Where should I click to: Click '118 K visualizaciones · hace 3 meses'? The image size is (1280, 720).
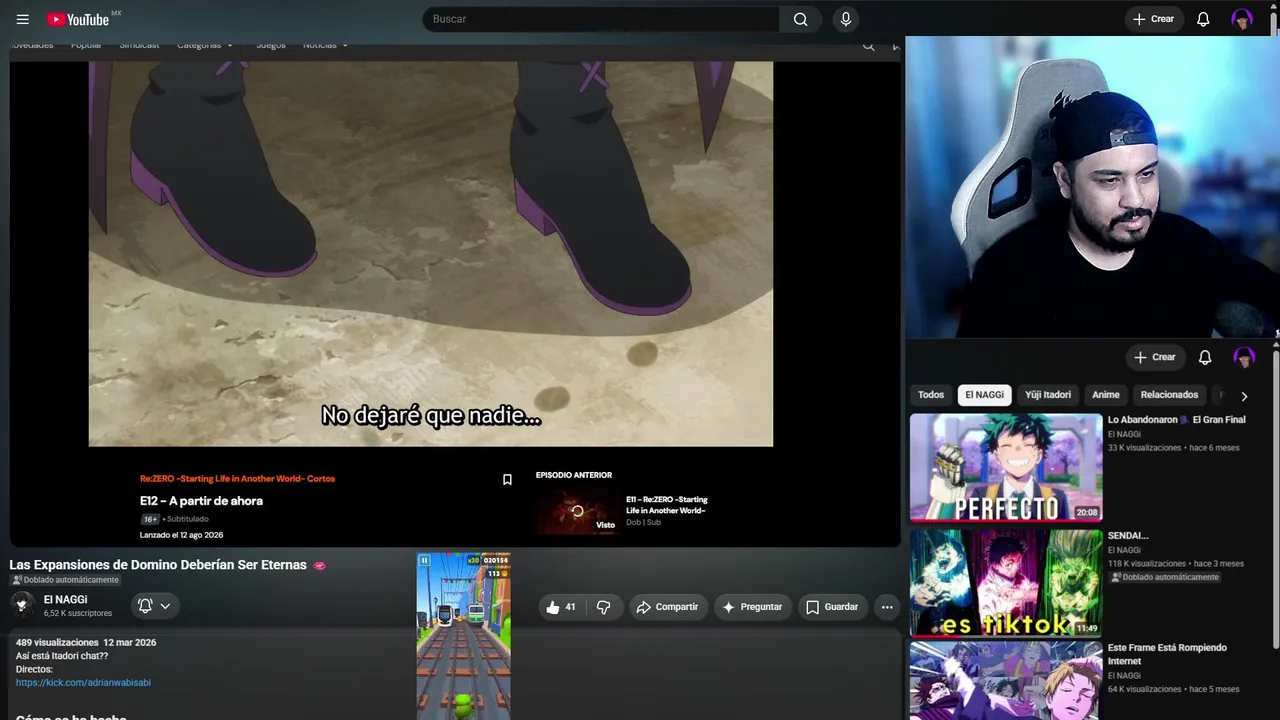click(x=1176, y=564)
